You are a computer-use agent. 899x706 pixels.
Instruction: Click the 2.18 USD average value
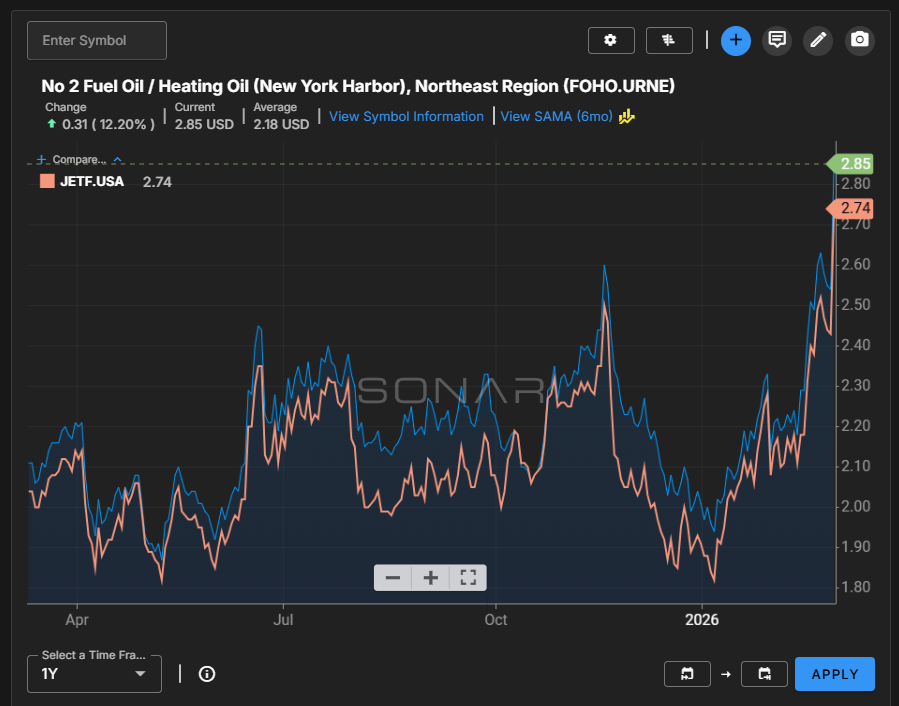pyautogui.click(x=282, y=124)
